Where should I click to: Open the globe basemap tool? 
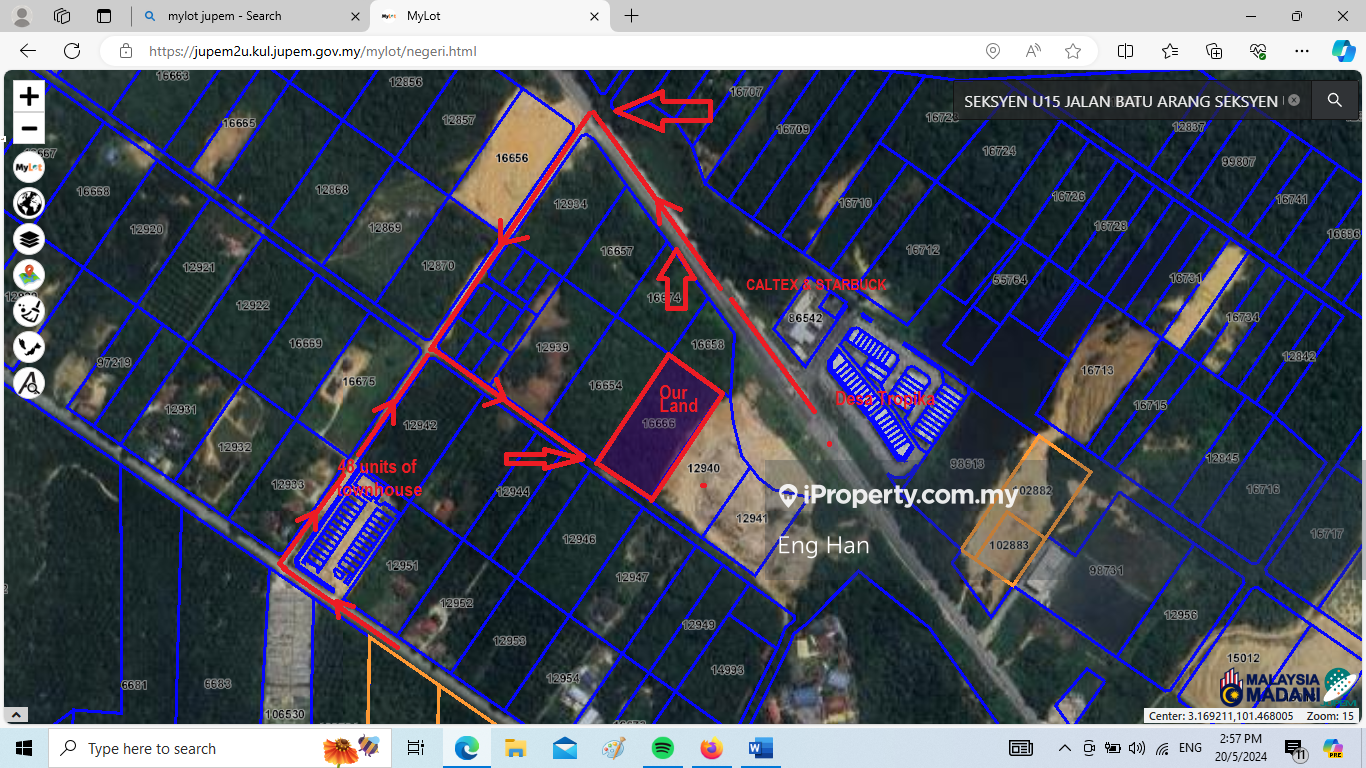[29, 203]
